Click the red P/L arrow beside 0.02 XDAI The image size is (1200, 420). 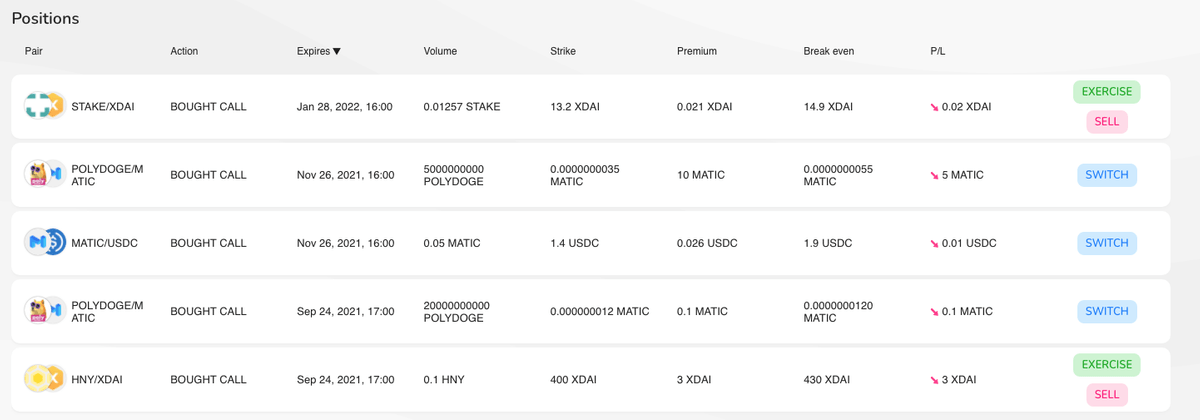pyautogui.click(x=934, y=106)
